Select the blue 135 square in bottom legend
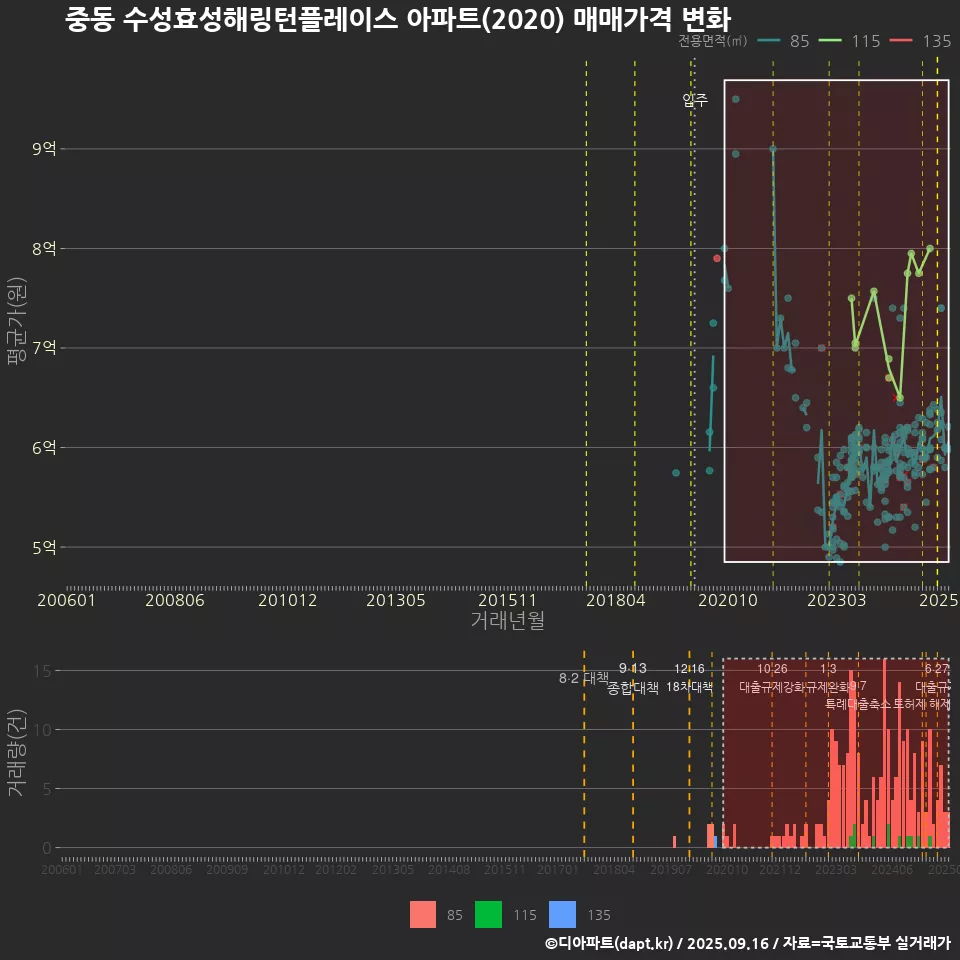 pos(562,915)
